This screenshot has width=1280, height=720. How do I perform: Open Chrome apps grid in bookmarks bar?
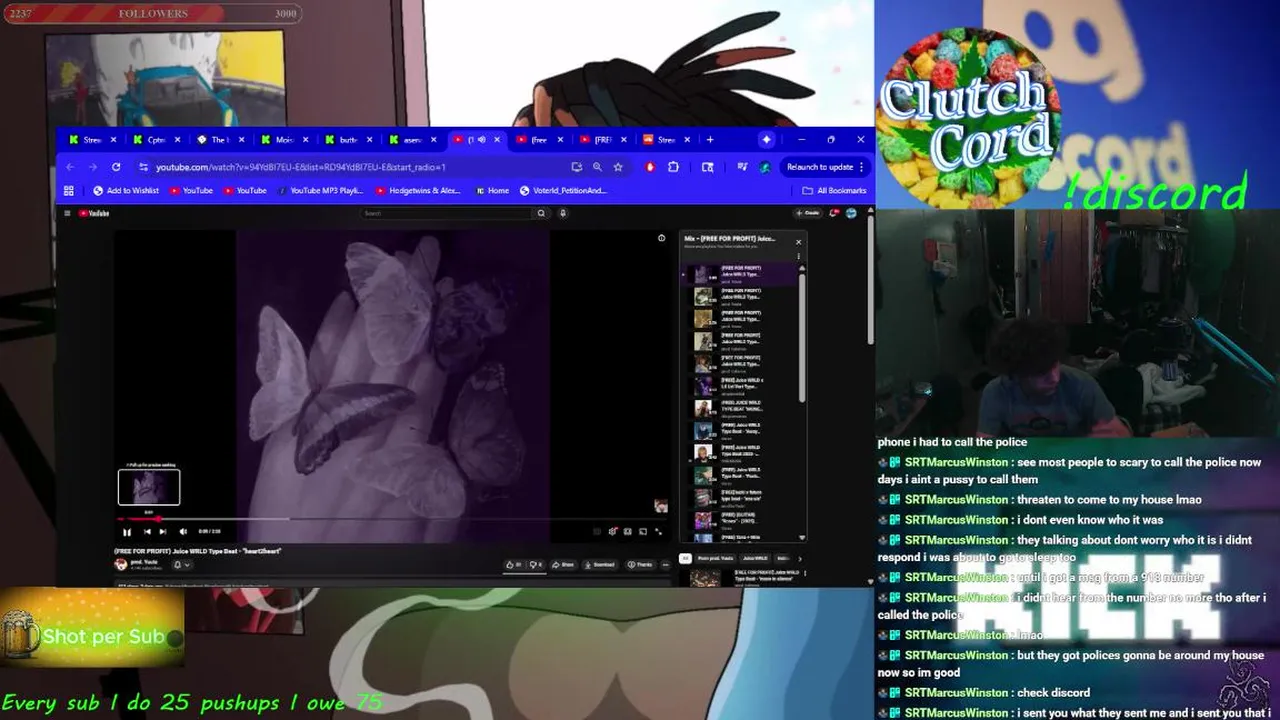(x=69, y=190)
